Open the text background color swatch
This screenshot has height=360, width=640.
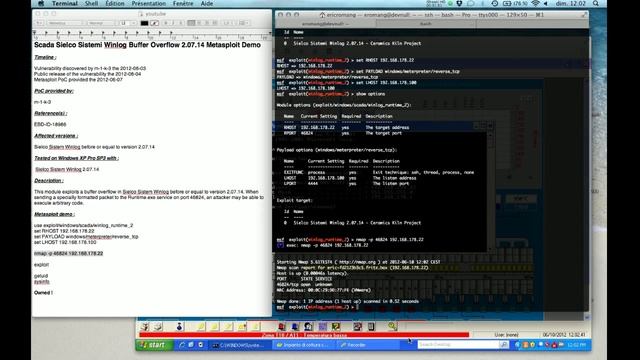coord(154,23)
